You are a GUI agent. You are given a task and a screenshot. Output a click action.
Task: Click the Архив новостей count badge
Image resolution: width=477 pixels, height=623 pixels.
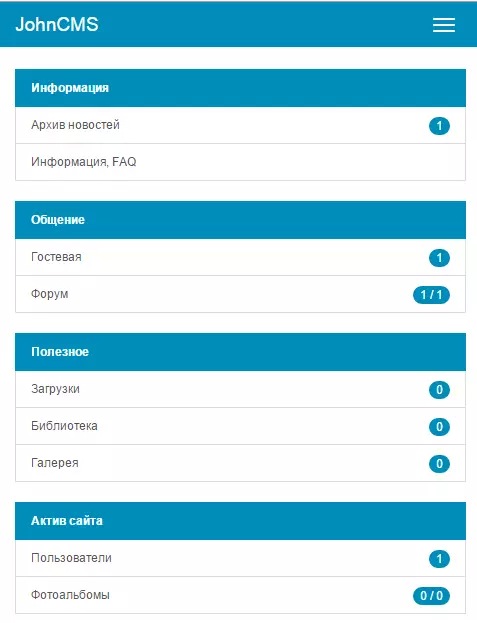439,126
